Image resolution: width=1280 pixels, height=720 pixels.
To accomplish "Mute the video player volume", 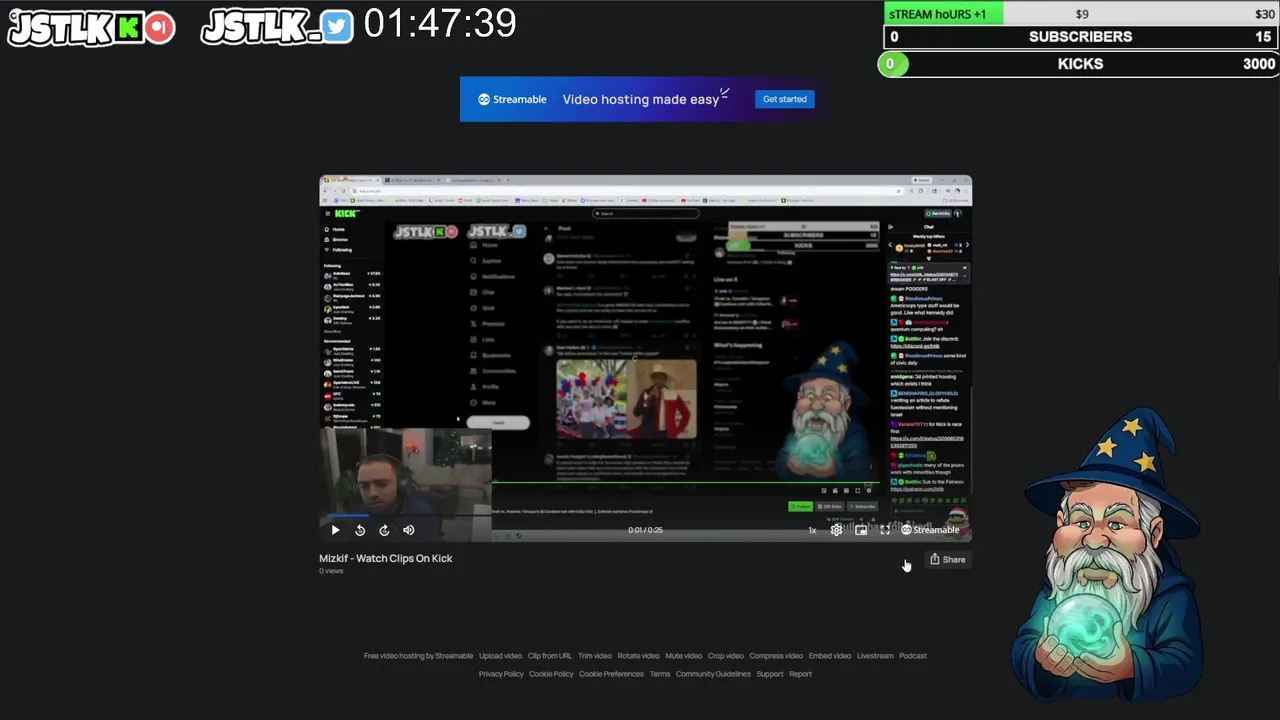I will click(x=408, y=530).
